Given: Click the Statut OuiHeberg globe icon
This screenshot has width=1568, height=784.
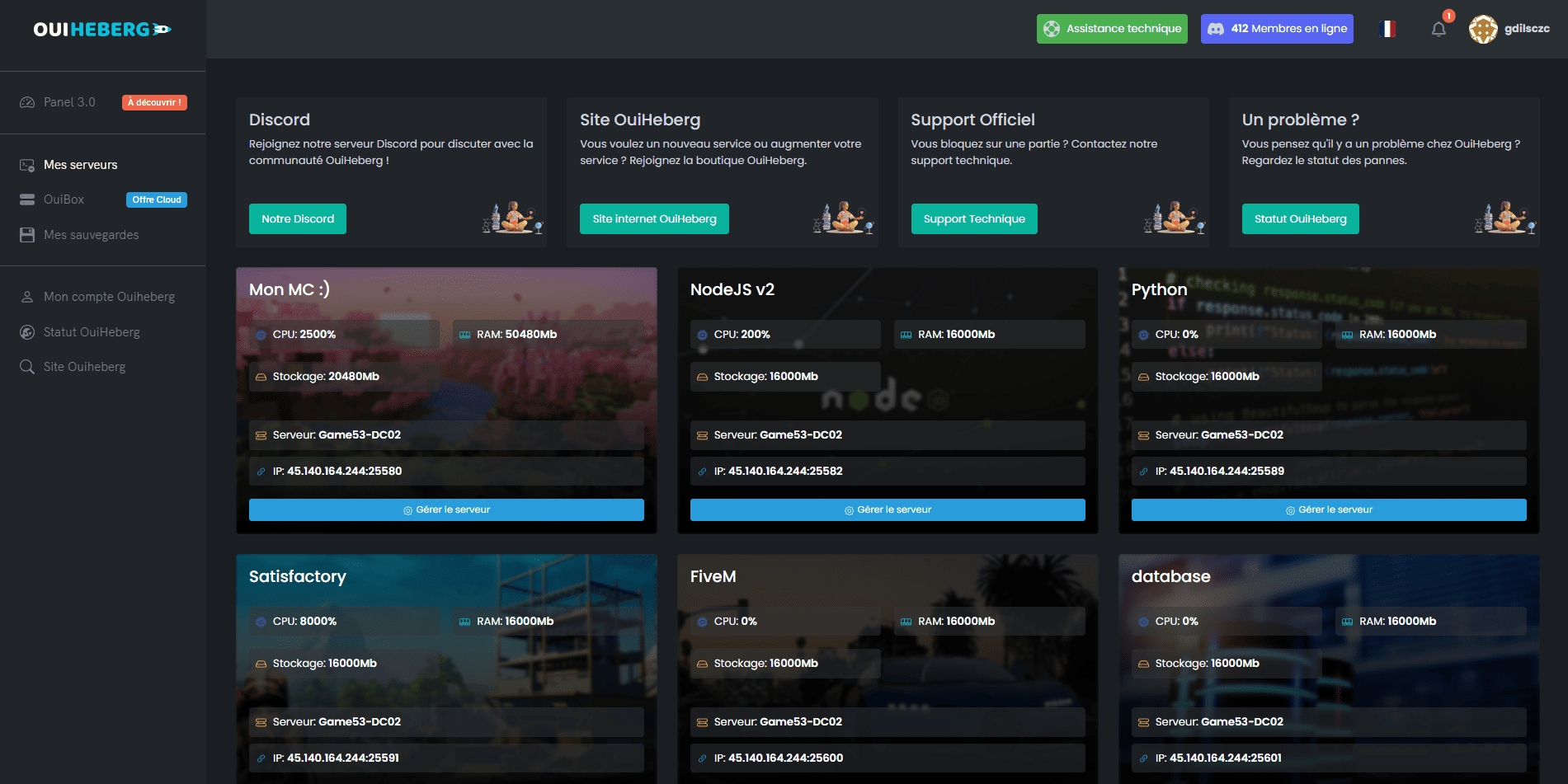Looking at the screenshot, I should [27, 332].
